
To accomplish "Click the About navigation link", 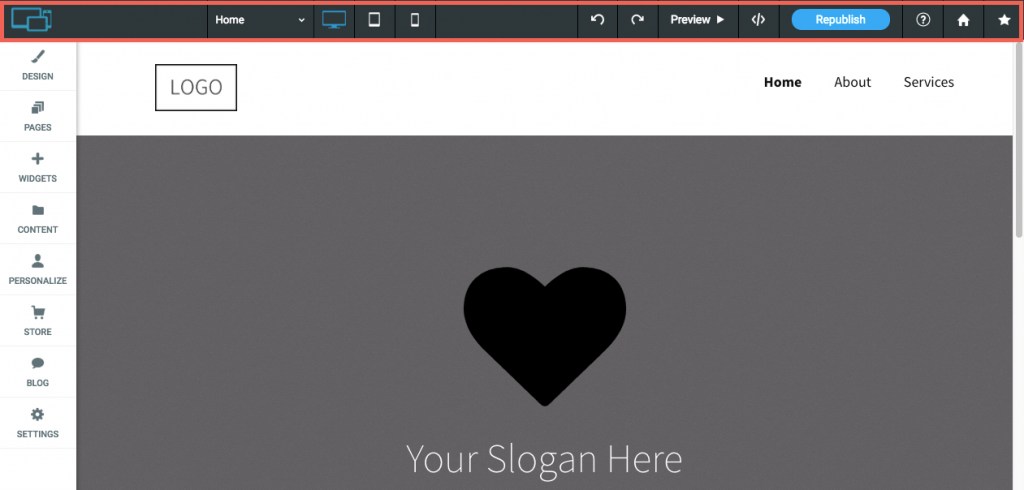I will [852, 82].
